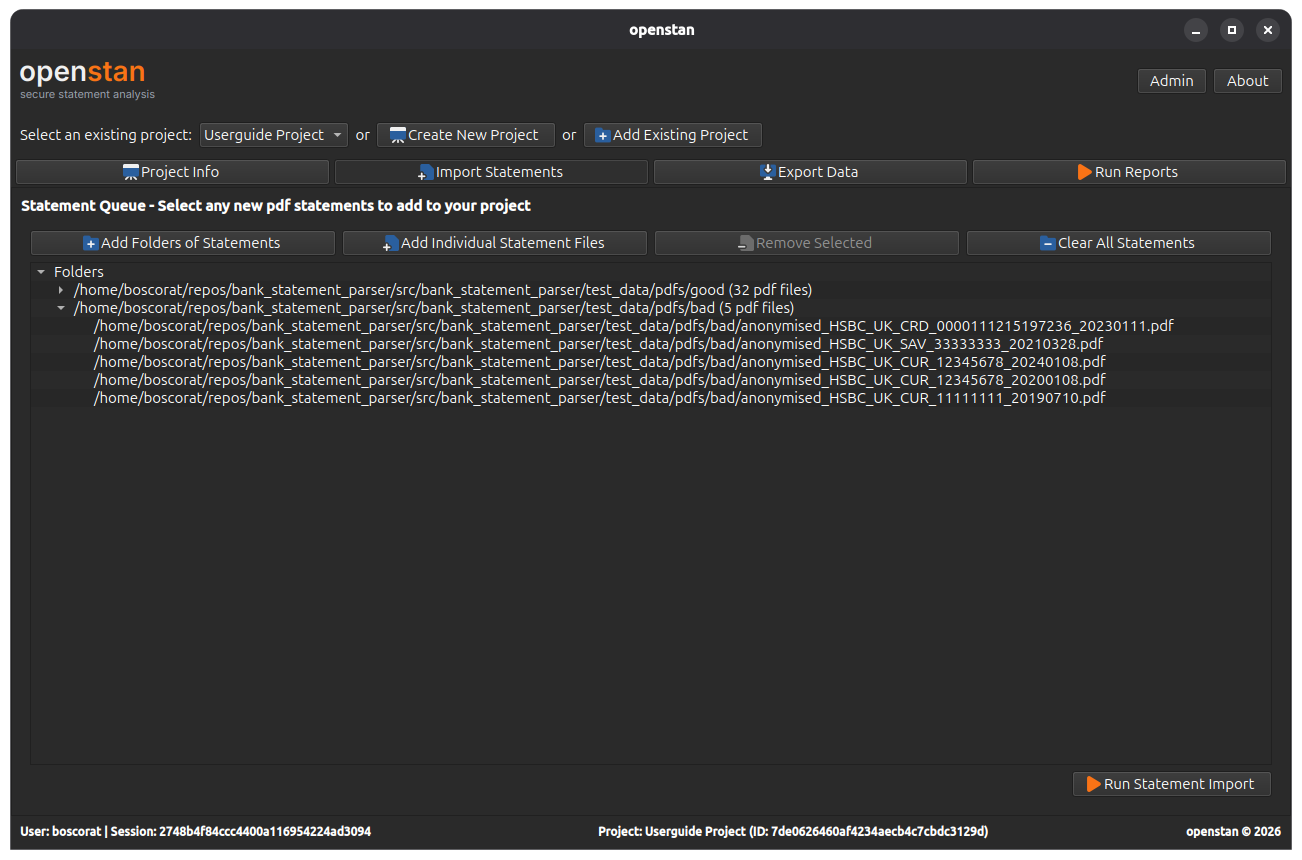Select the HSBC_UK_CRD_0000111215197236_20230111.pdf row

tap(651, 326)
